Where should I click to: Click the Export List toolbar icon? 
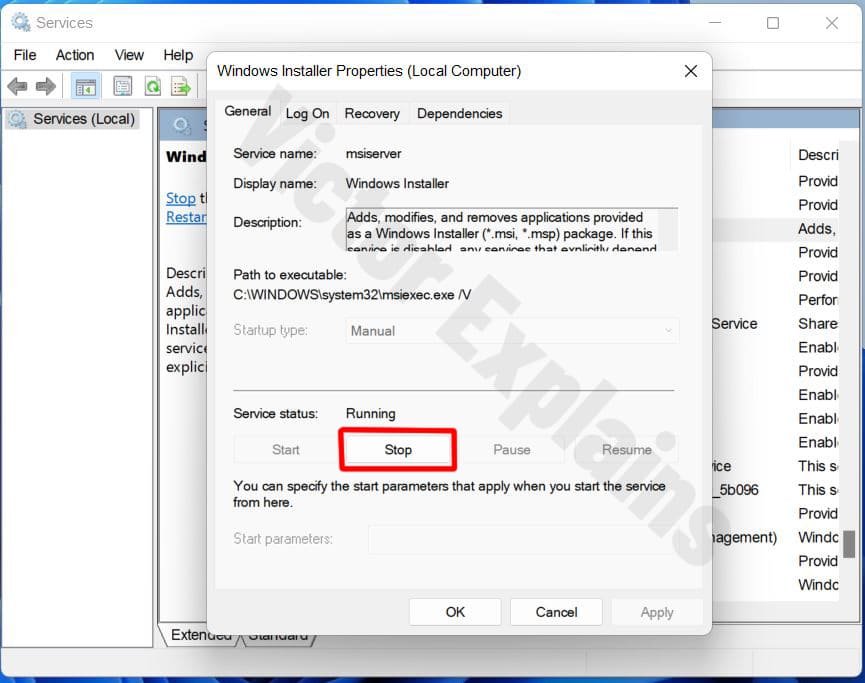(180, 87)
